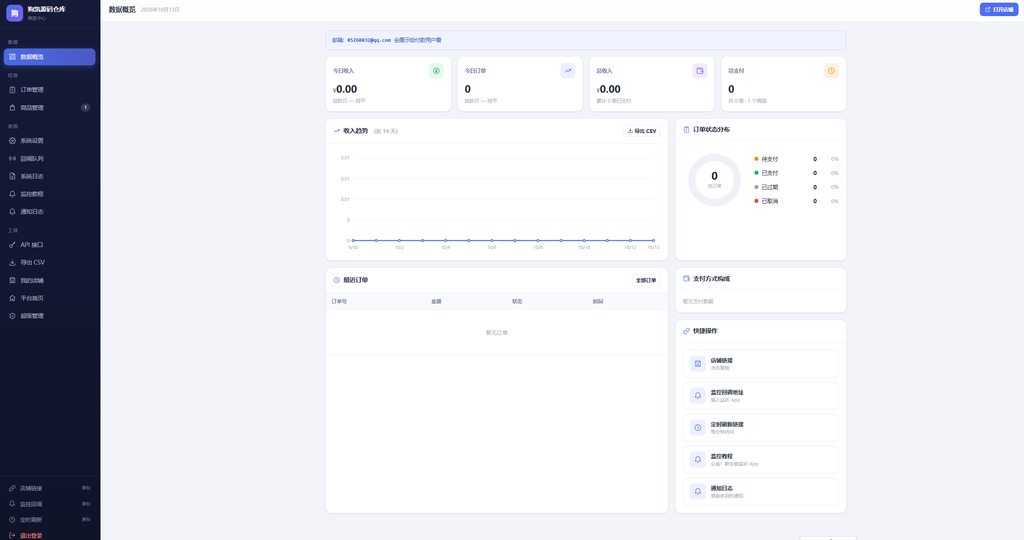Click the green coin icon on 今日收入 card
Screen dimensions: 1024x540
(436, 71)
